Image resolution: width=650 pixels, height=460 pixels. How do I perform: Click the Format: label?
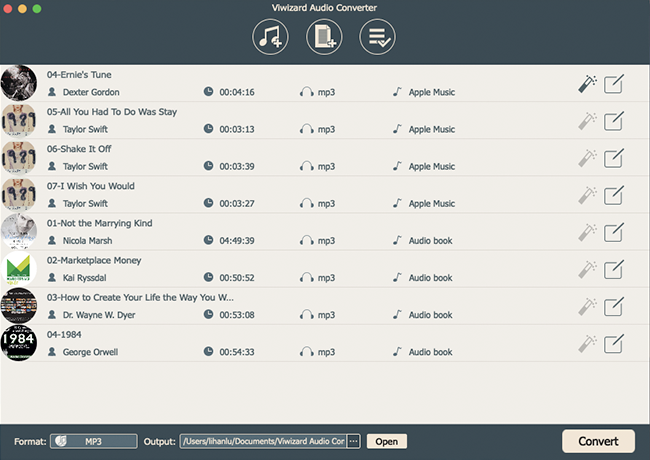tap(30, 442)
